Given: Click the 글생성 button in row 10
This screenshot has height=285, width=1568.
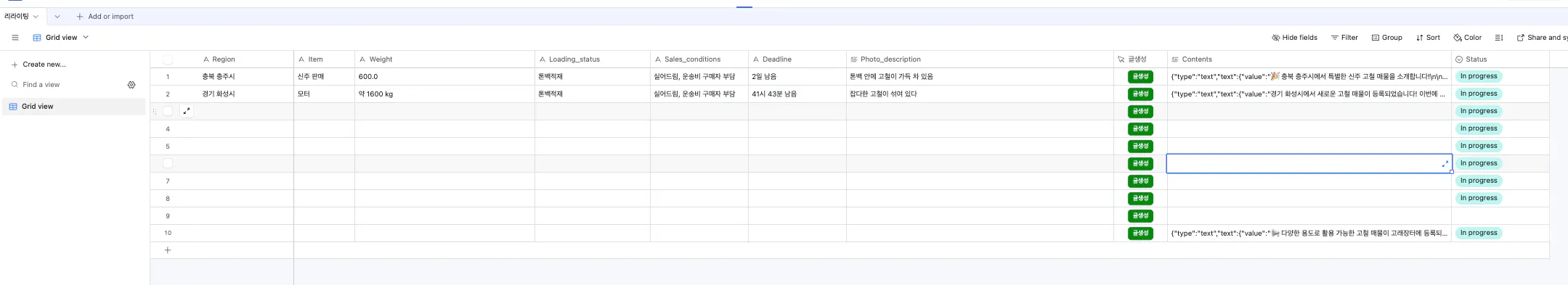Looking at the screenshot, I should [x=1140, y=233].
